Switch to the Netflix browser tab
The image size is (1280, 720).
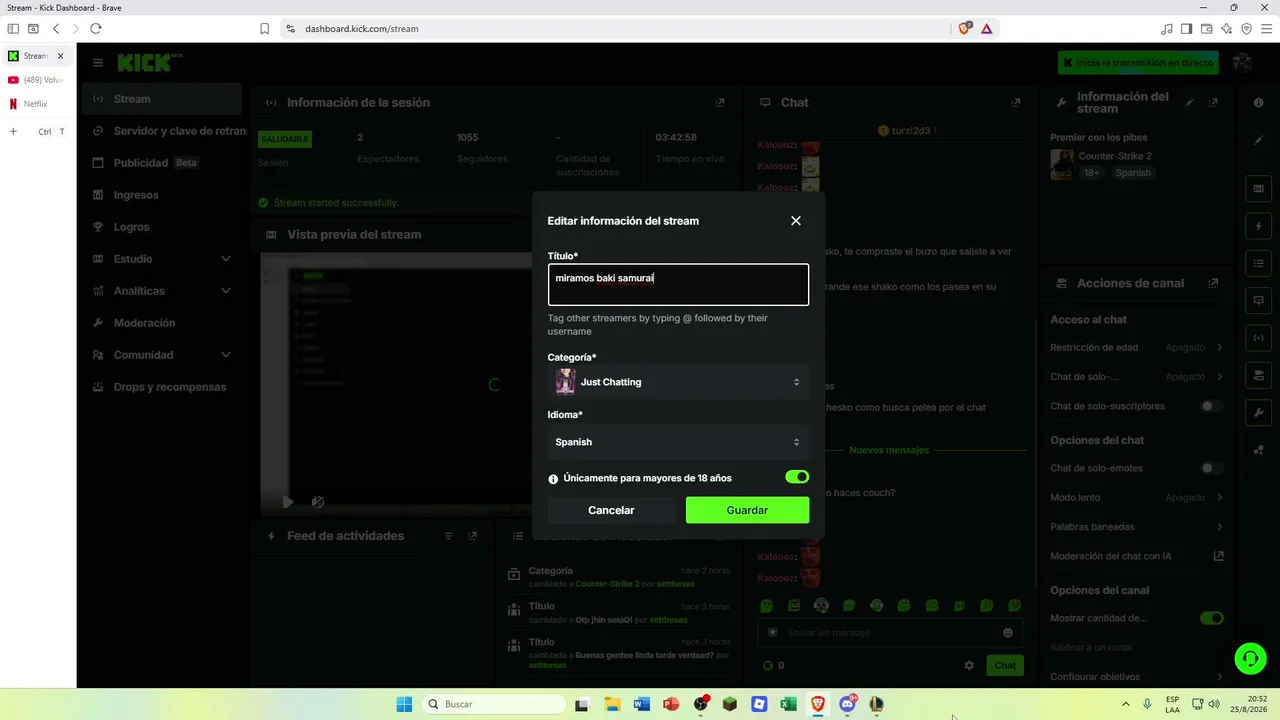click(37, 104)
